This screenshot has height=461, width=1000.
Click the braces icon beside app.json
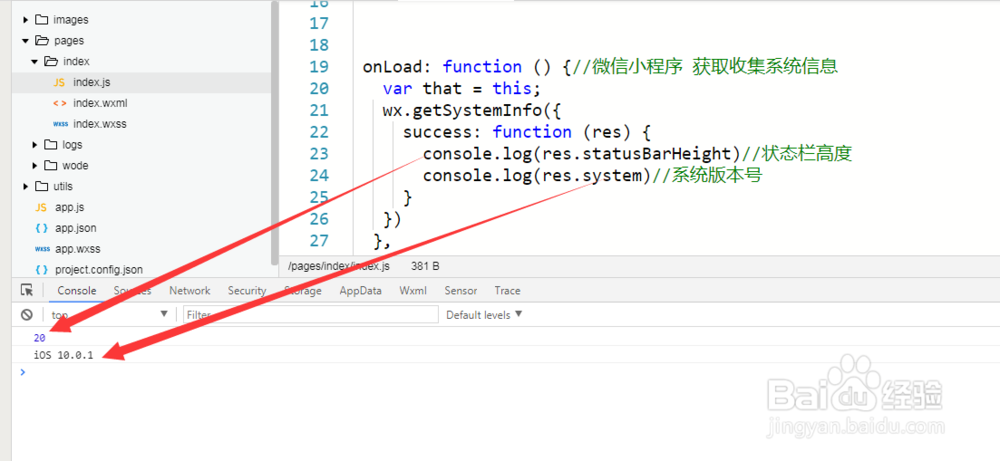point(41,228)
